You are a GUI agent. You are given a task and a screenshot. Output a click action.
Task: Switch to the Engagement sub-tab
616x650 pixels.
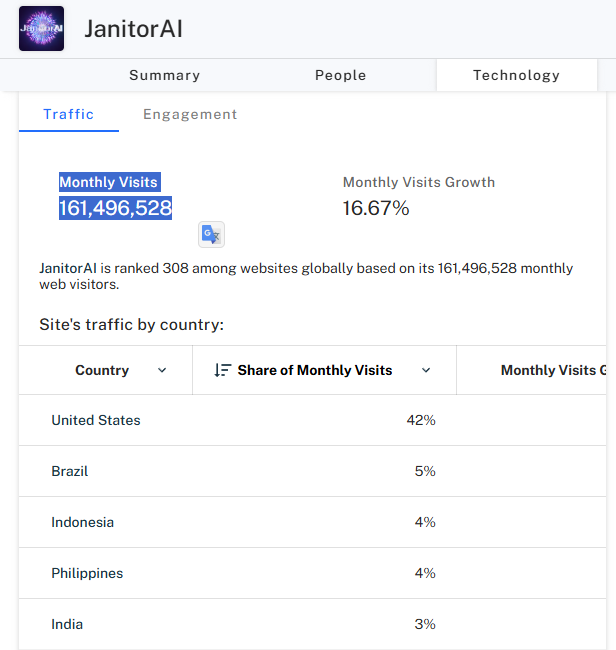tap(190, 114)
